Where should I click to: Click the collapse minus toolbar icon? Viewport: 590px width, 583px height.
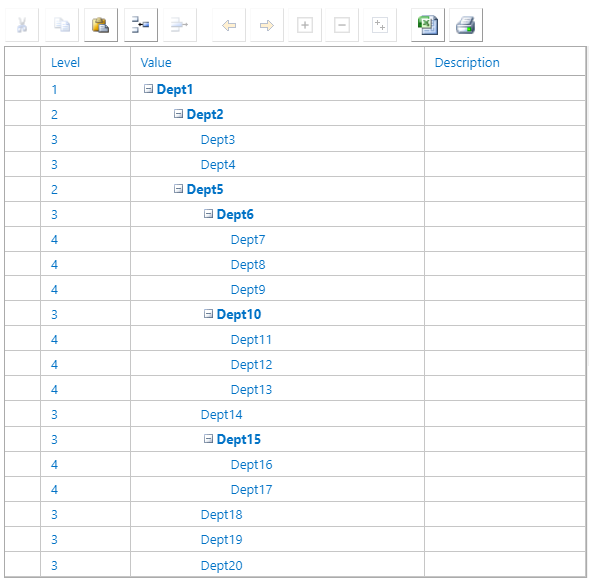pos(342,25)
